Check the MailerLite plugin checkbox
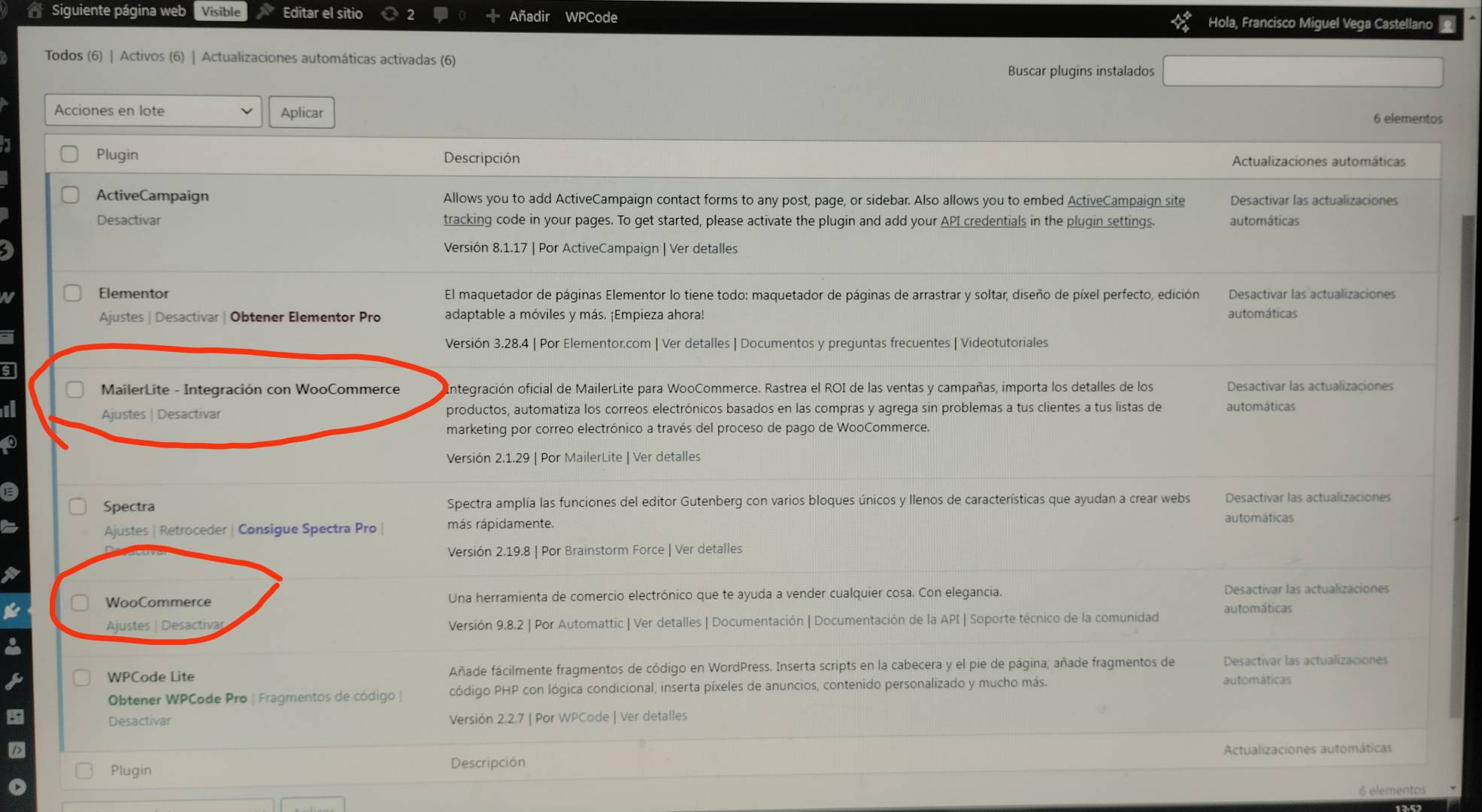The width and height of the screenshot is (1482, 812). 74,389
